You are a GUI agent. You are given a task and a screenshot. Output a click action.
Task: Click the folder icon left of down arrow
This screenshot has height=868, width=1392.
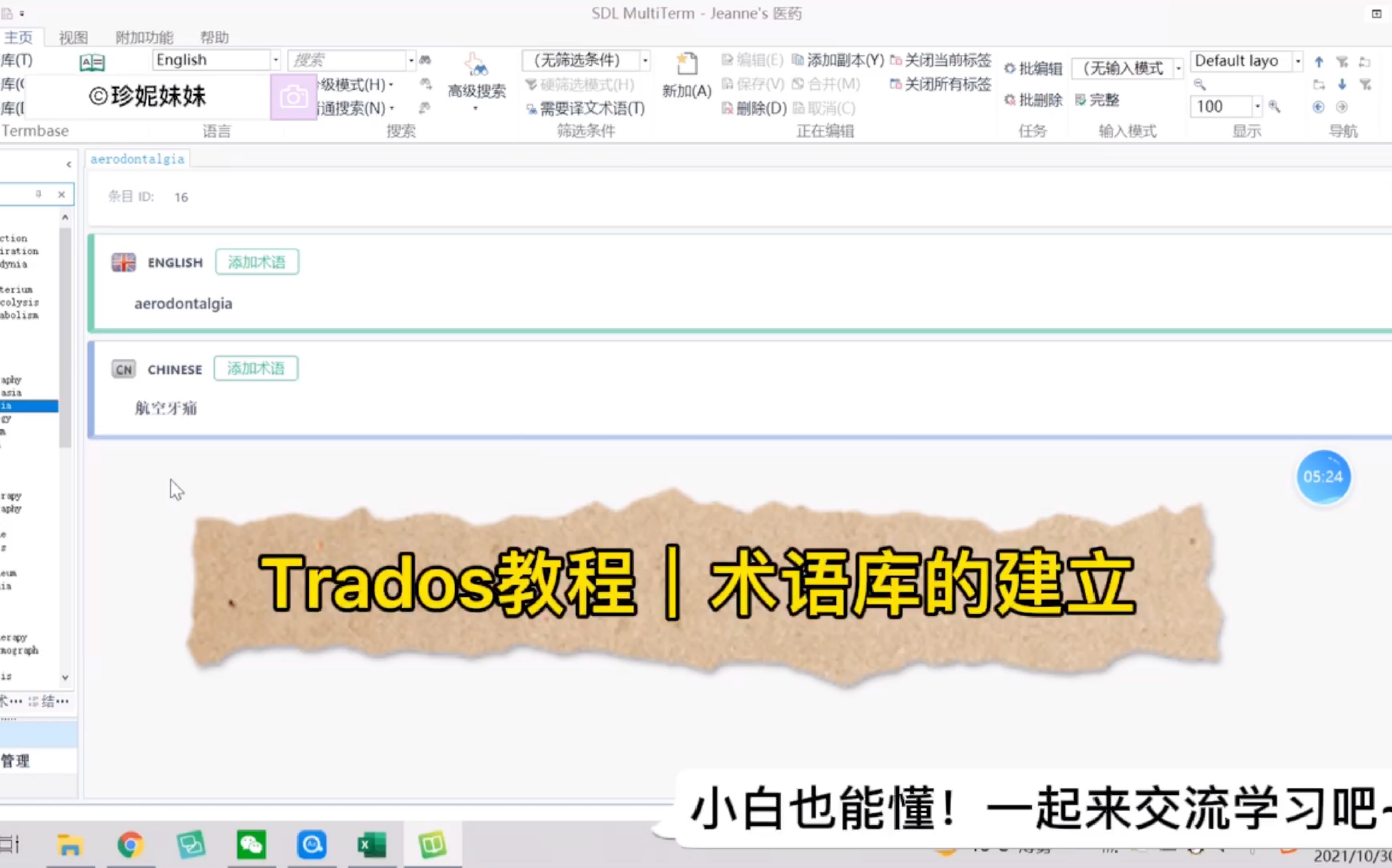[1319, 85]
